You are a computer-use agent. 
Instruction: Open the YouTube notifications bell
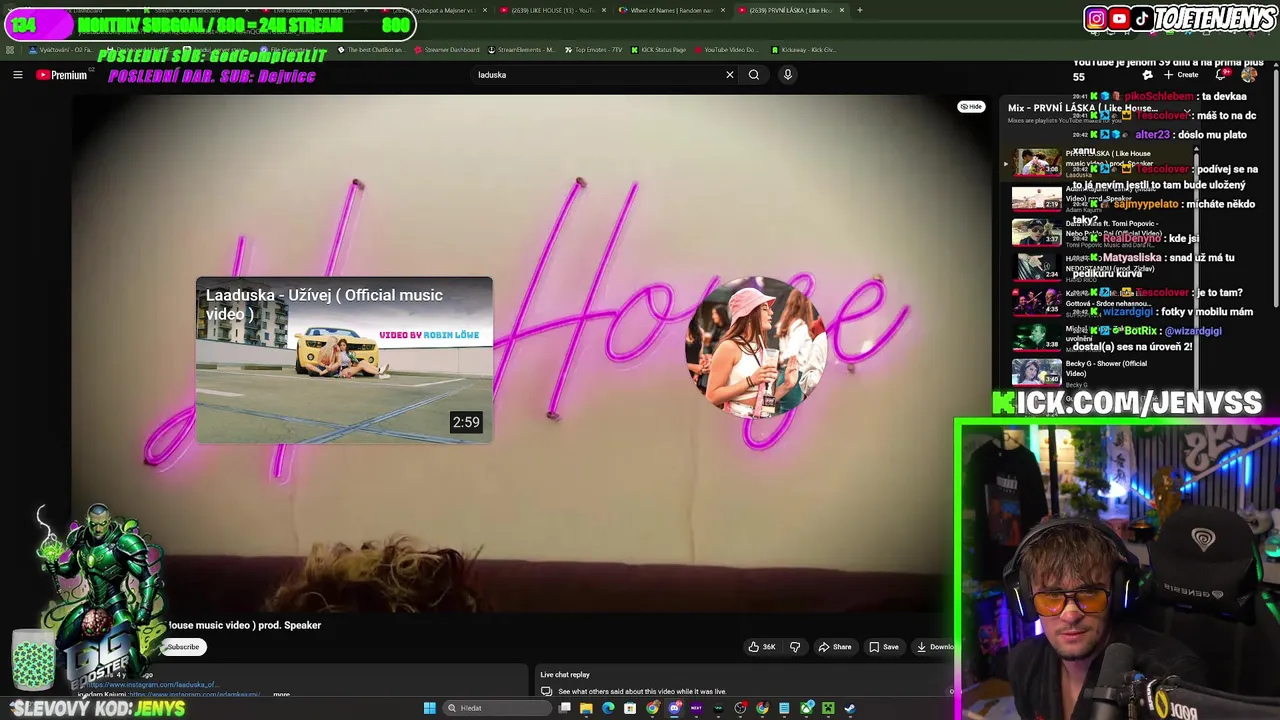pyautogui.click(x=1221, y=75)
